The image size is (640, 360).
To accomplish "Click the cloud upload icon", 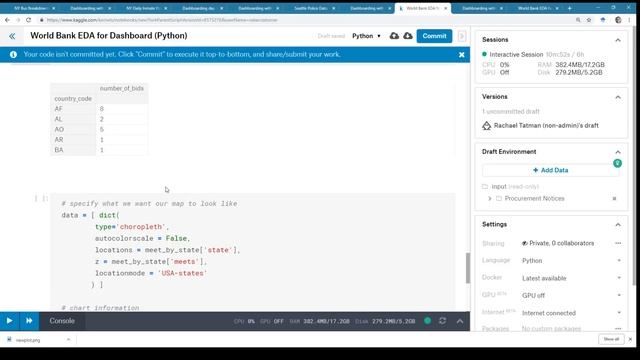I will (x=394, y=36).
